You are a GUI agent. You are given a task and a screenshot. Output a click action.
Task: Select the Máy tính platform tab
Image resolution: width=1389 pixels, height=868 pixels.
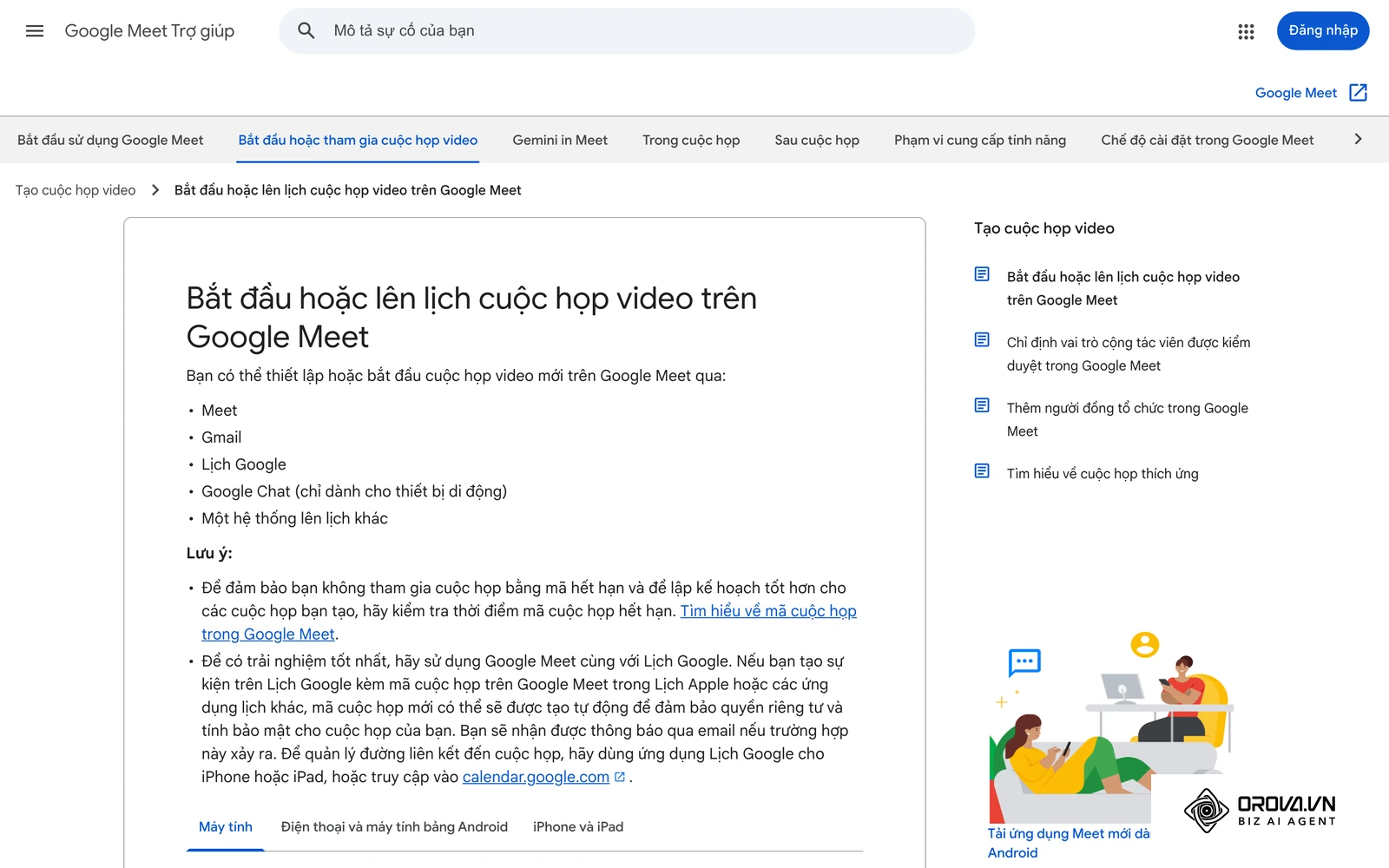[226, 827]
